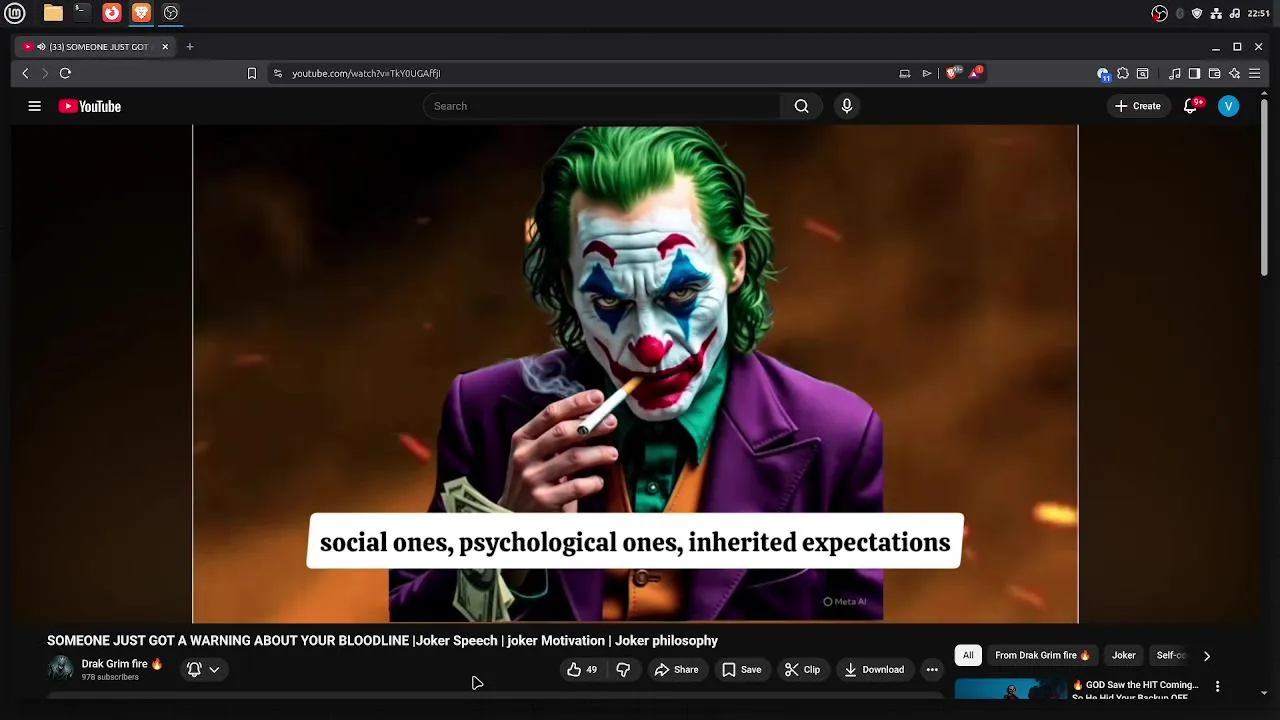This screenshot has width=1280, height=720.
Task: Save the video to a playlist
Action: point(742,670)
